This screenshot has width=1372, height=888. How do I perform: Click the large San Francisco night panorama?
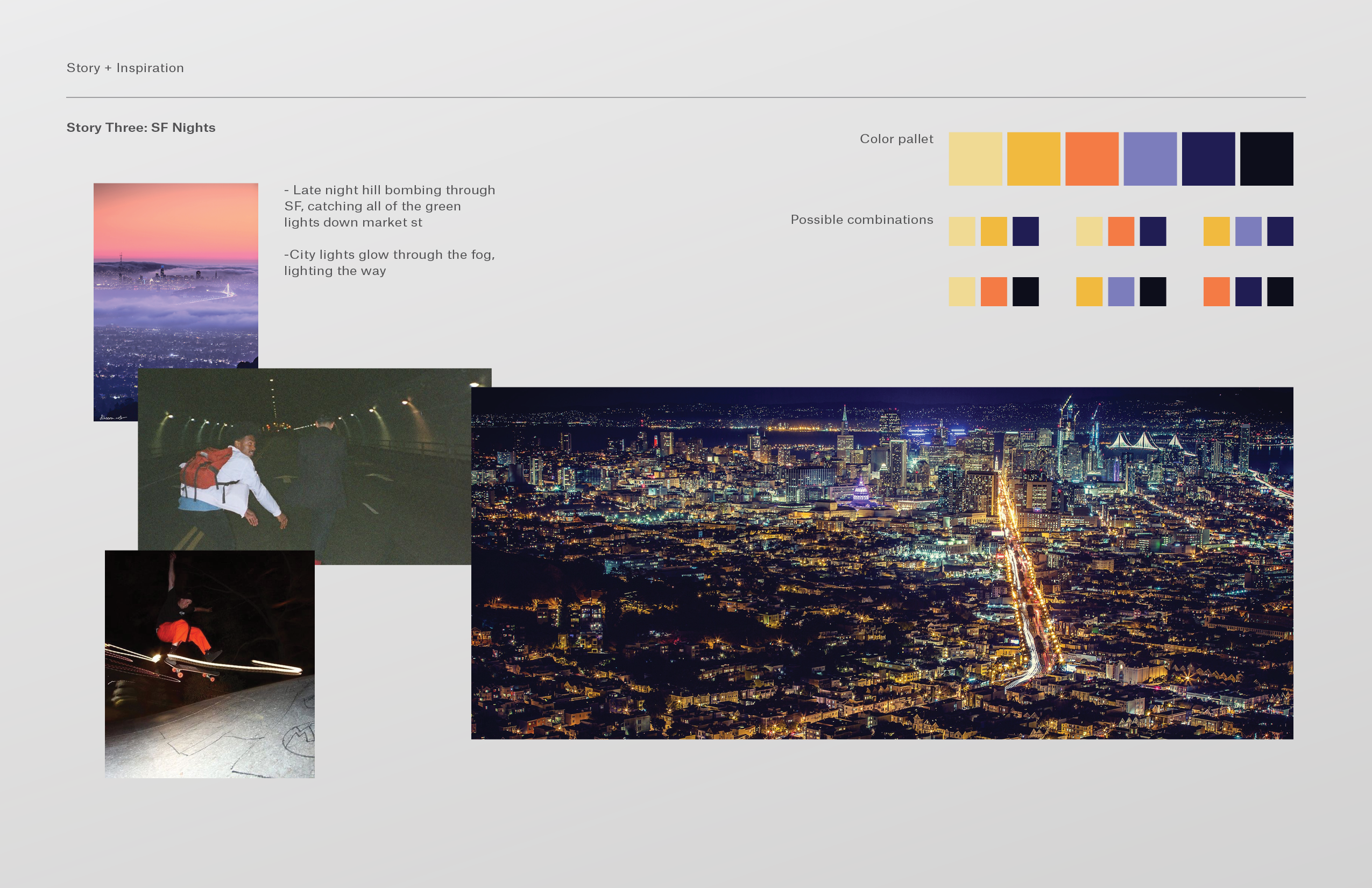pyautogui.click(x=882, y=563)
